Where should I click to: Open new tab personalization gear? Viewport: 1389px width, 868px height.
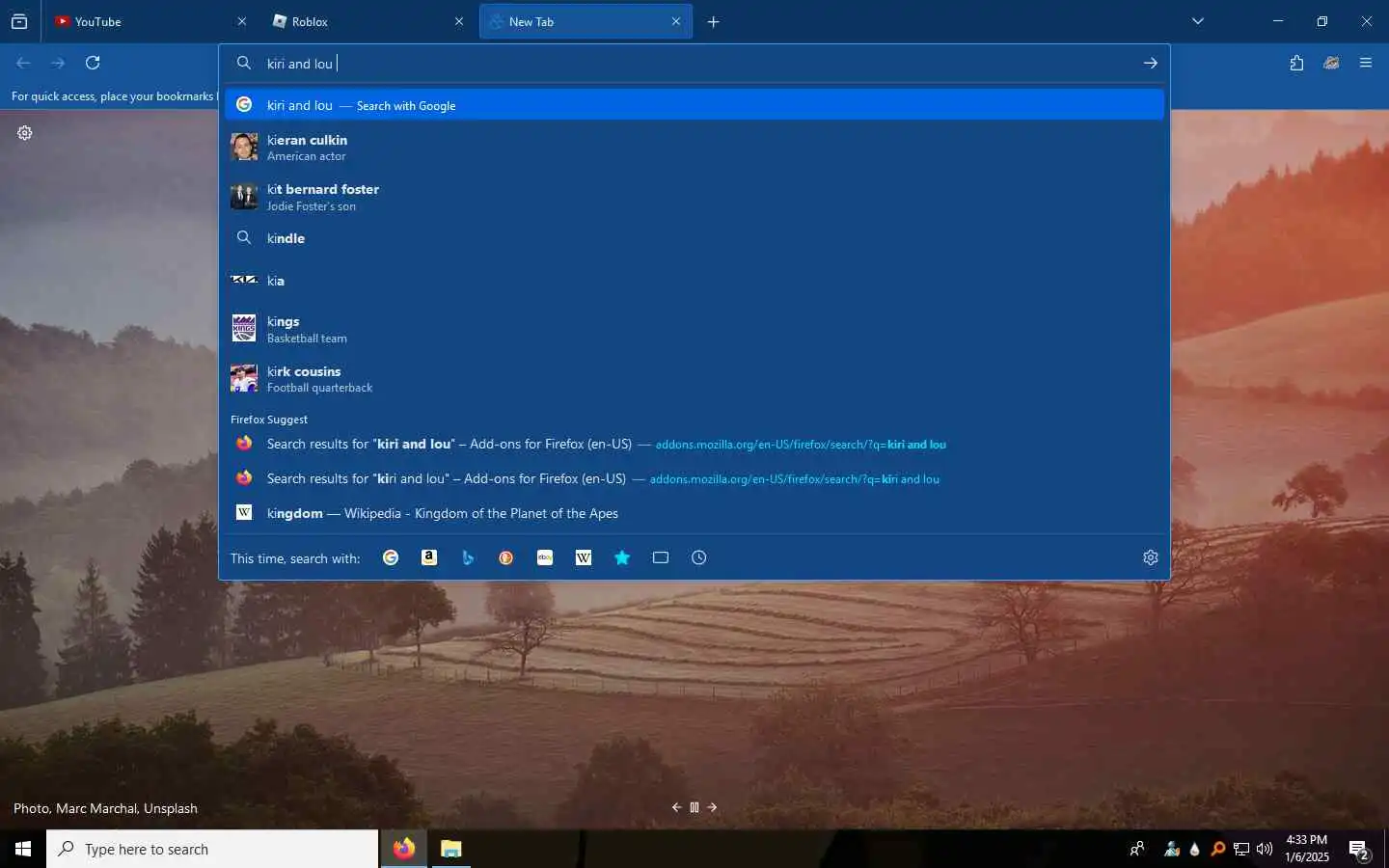pyautogui.click(x=25, y=133)
